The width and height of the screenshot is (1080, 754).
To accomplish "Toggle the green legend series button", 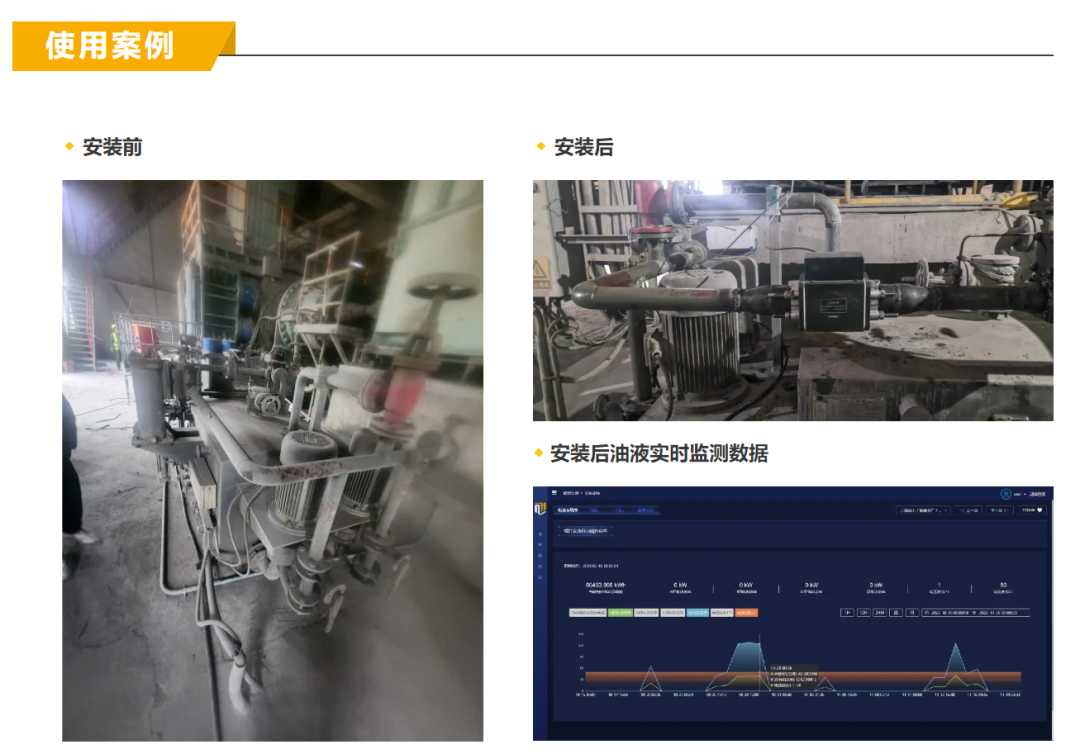I will [620, 613].
